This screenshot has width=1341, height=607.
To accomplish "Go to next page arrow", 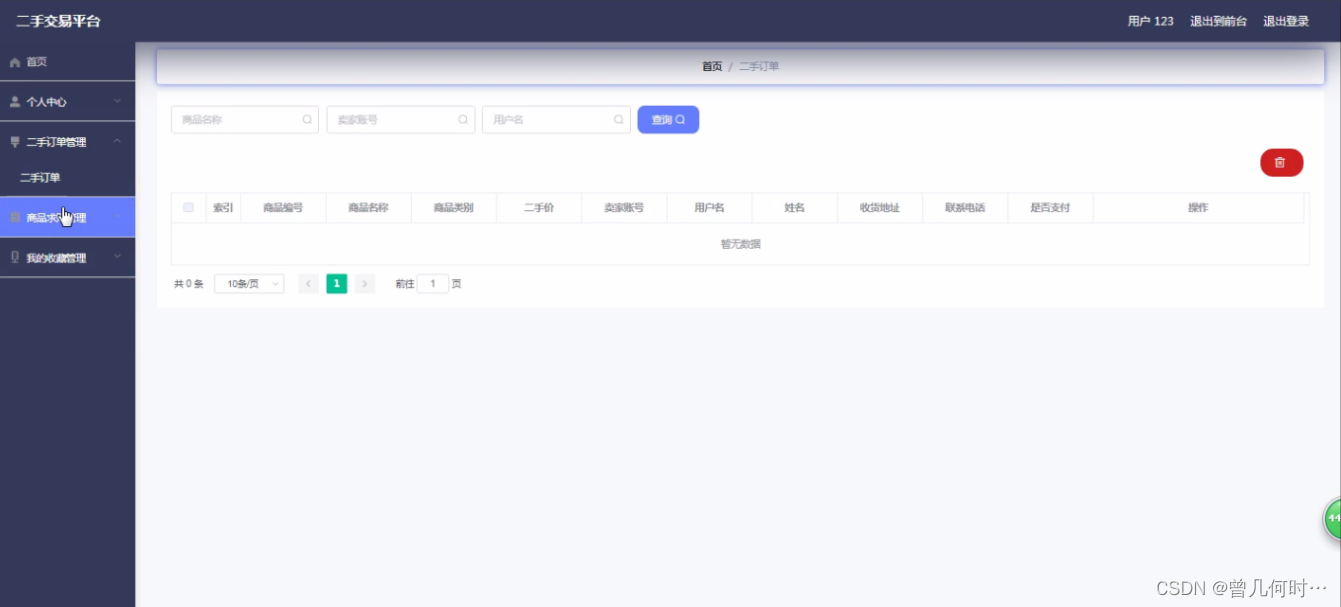I will [x=365, y=284].
